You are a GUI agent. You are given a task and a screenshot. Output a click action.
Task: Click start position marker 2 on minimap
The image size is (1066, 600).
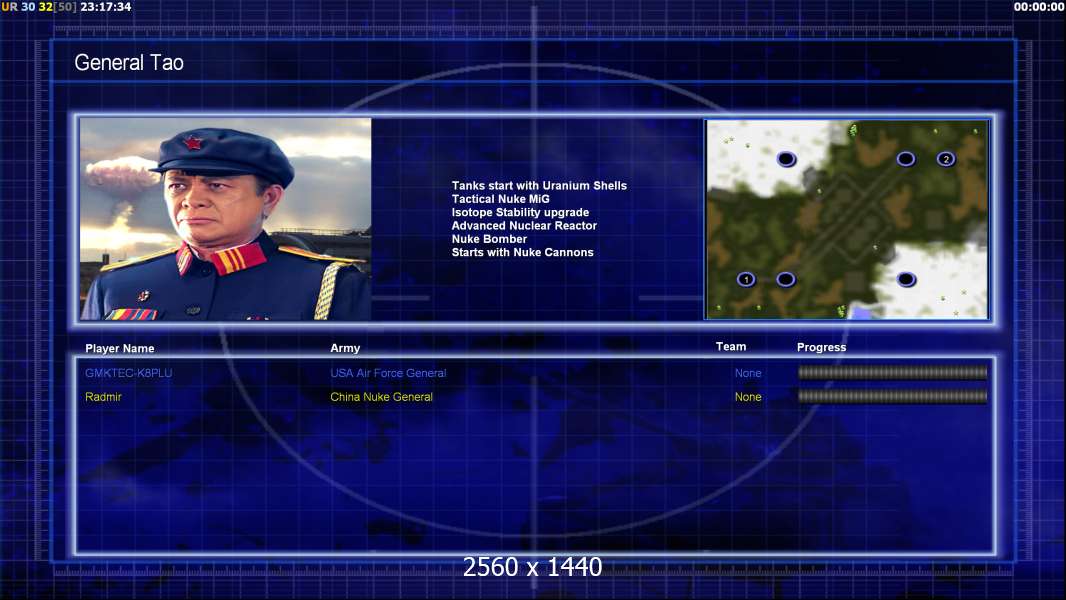[946, 159]
